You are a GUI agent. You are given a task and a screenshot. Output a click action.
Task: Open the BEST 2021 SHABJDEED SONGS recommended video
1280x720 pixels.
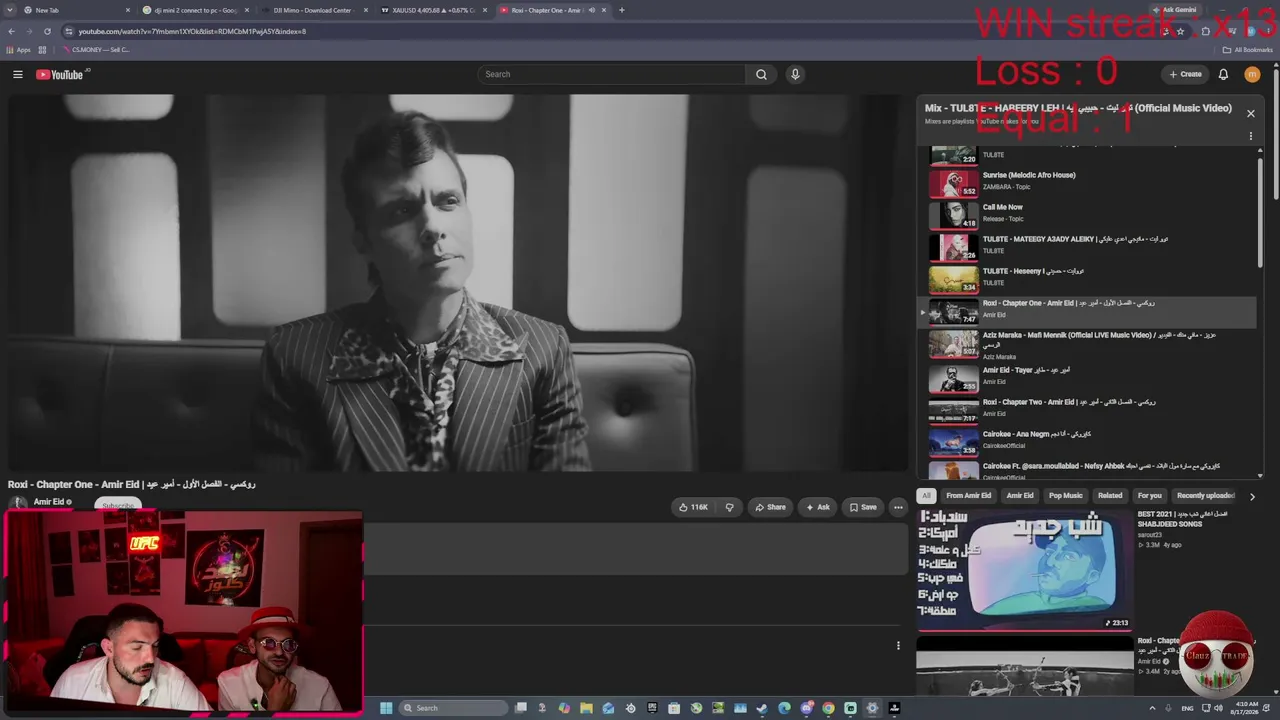(1024, 569)
